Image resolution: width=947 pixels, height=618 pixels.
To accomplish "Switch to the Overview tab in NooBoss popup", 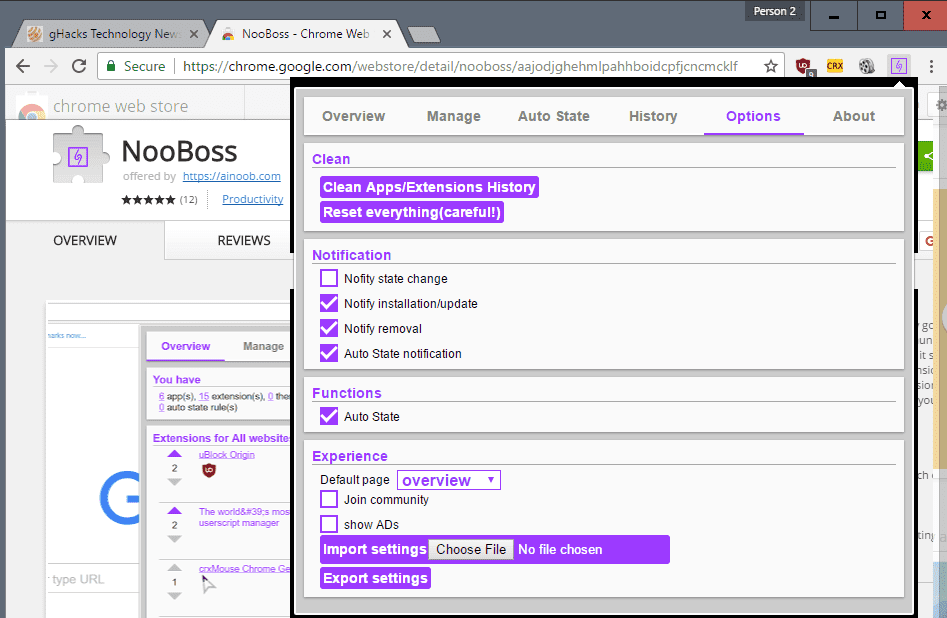I will pyautogui.click(x=353, y=116).
